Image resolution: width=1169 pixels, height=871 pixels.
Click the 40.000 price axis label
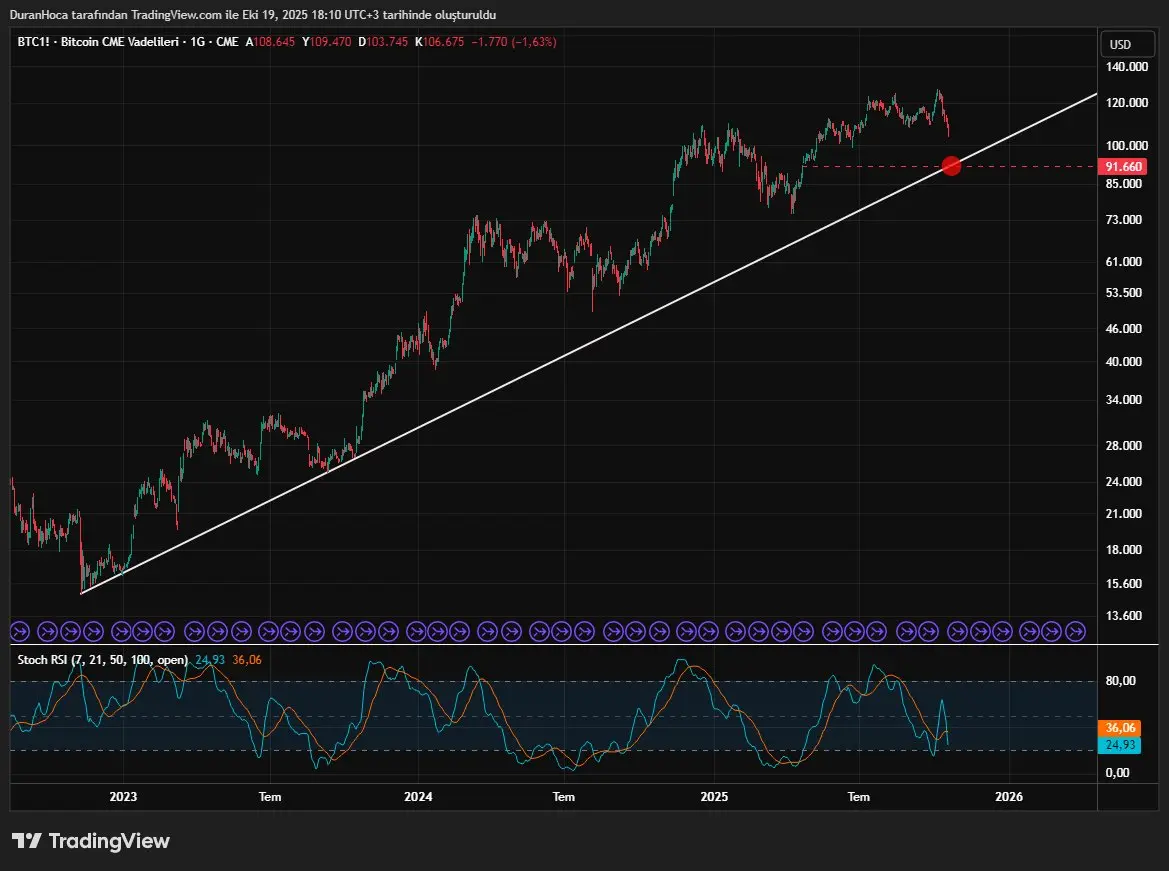pyautogui.click(x=1124, y=361)
